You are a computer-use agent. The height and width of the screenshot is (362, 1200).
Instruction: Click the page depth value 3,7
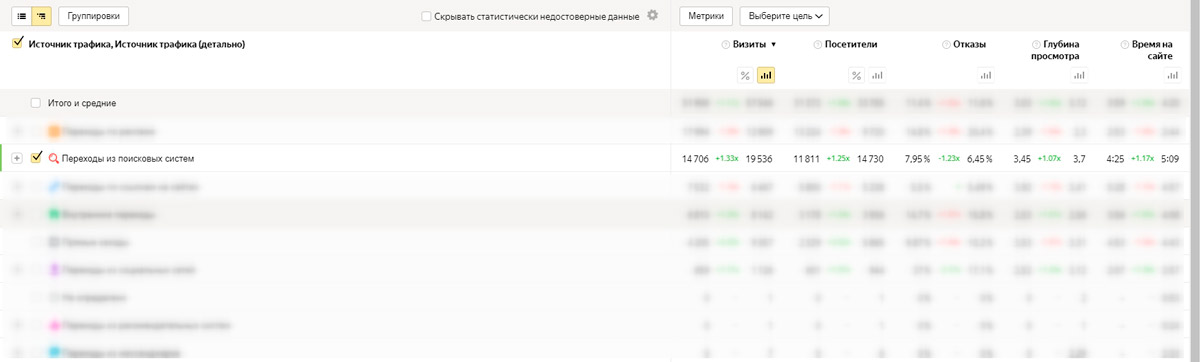pos(1079,158)
